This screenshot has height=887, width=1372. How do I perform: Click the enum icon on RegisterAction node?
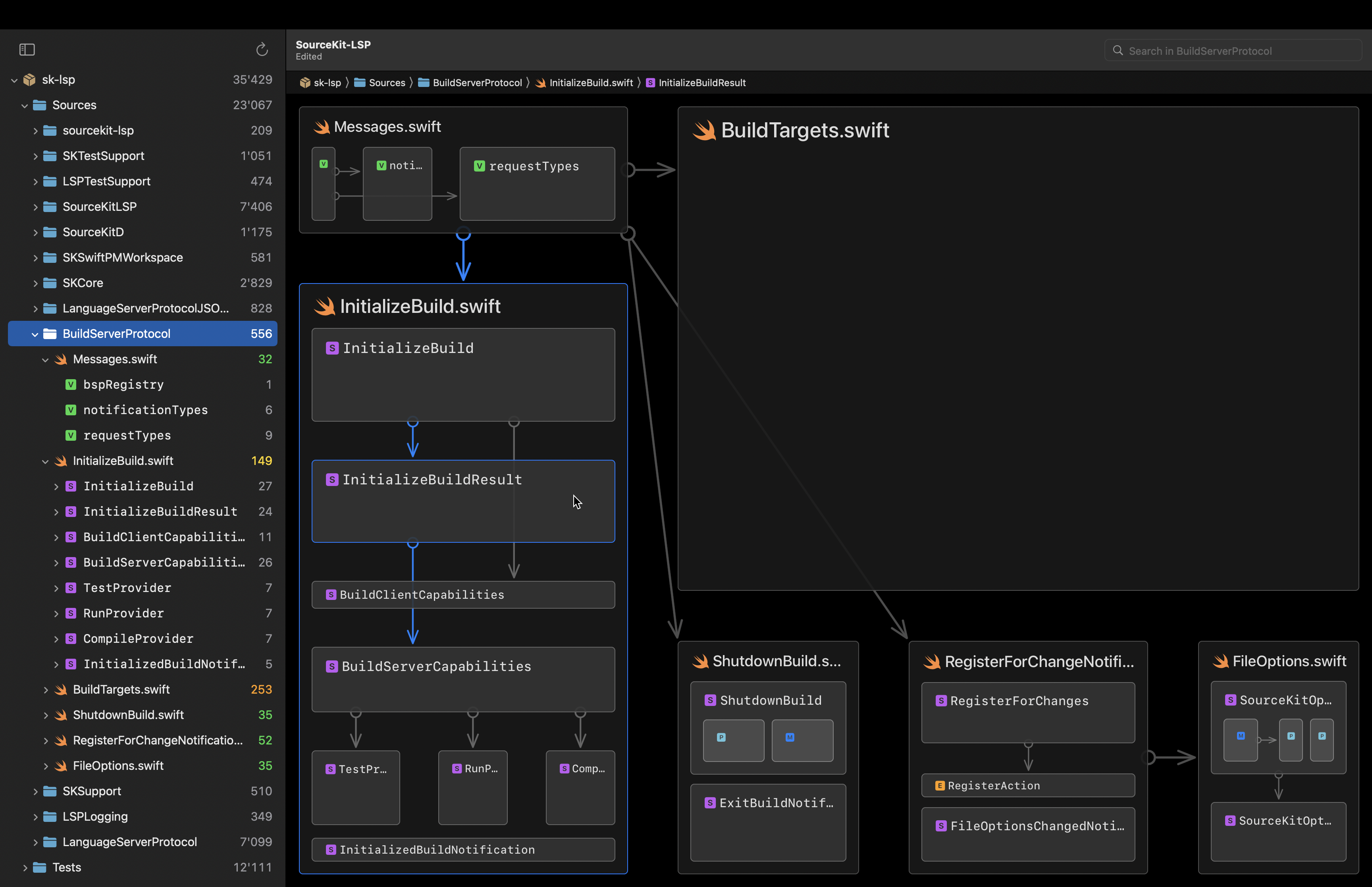pyautogui.click(x=940, y=786)
